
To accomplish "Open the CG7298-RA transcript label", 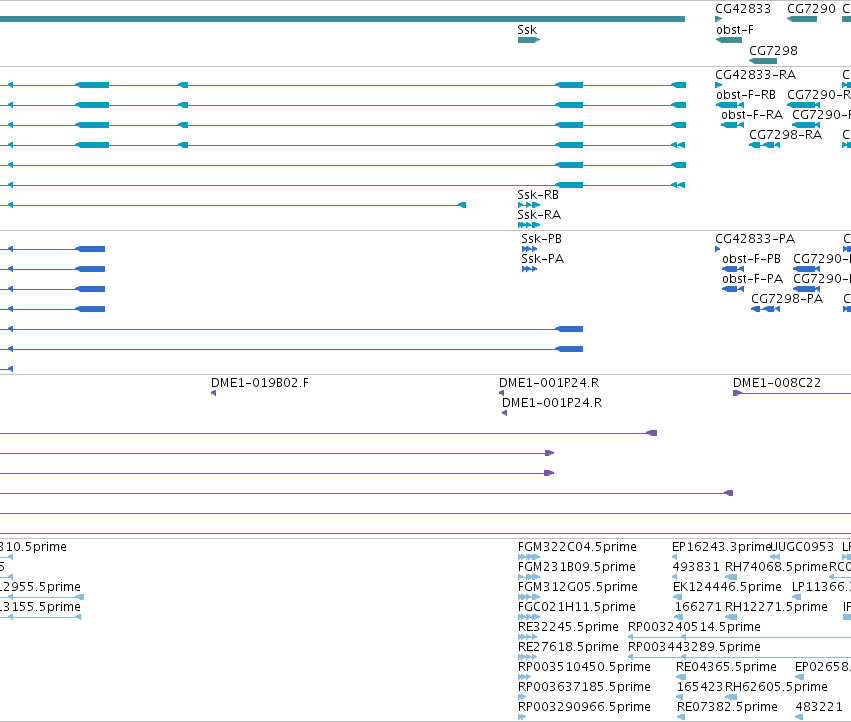I will click(785, 135).
